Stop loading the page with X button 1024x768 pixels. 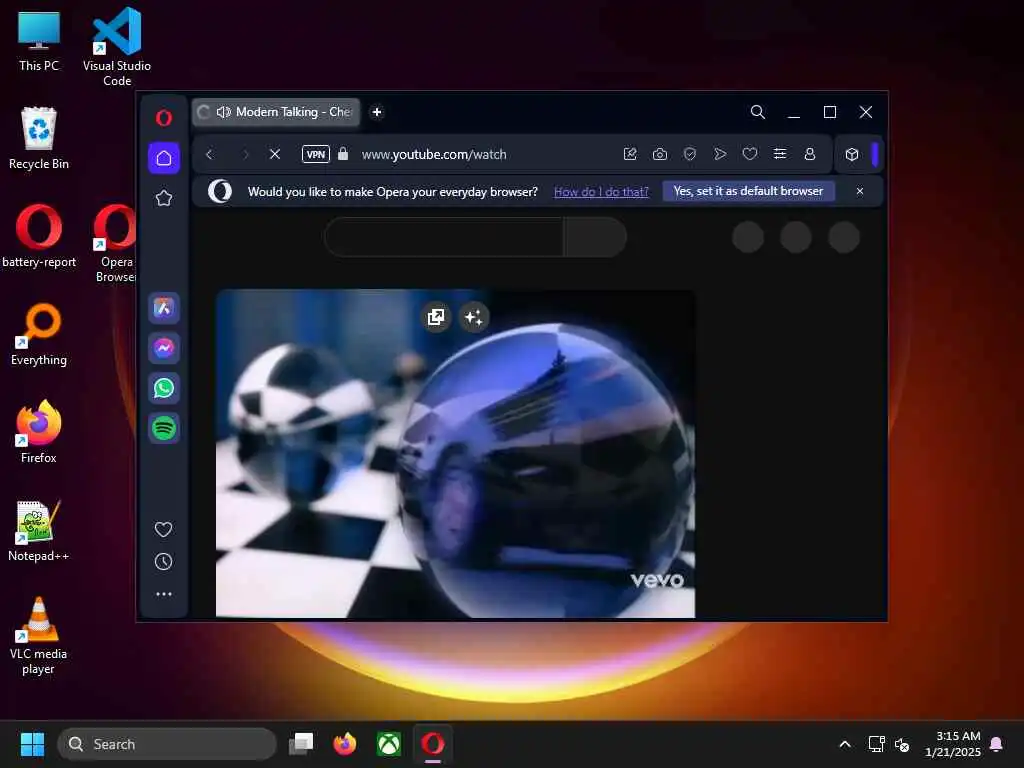click(275, 155)
